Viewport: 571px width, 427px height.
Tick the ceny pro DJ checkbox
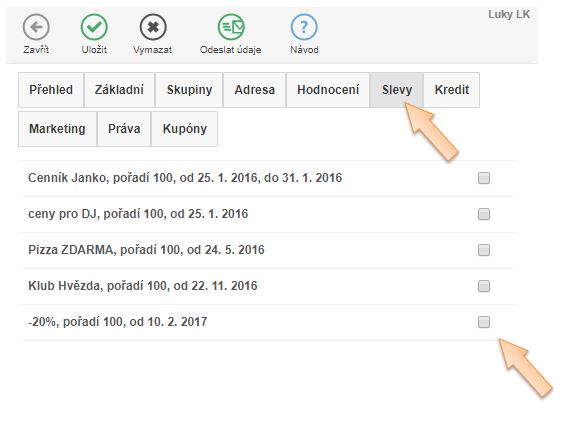484,214
